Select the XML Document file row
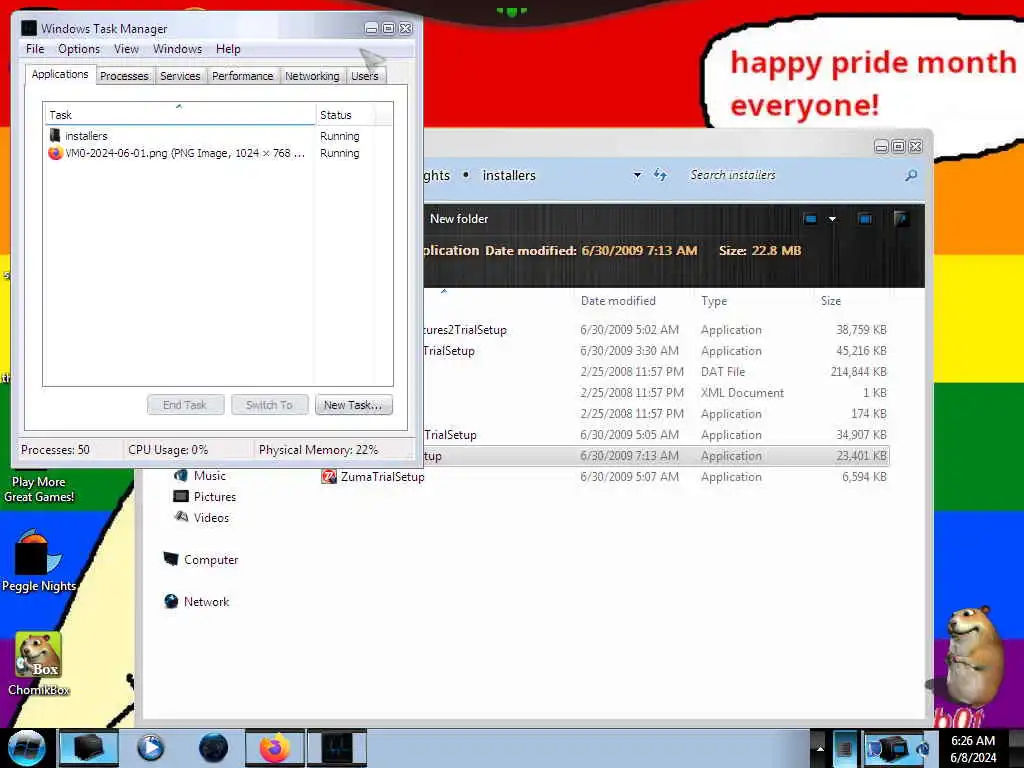Screen dimensions: 1024x768 pos(656,392)
